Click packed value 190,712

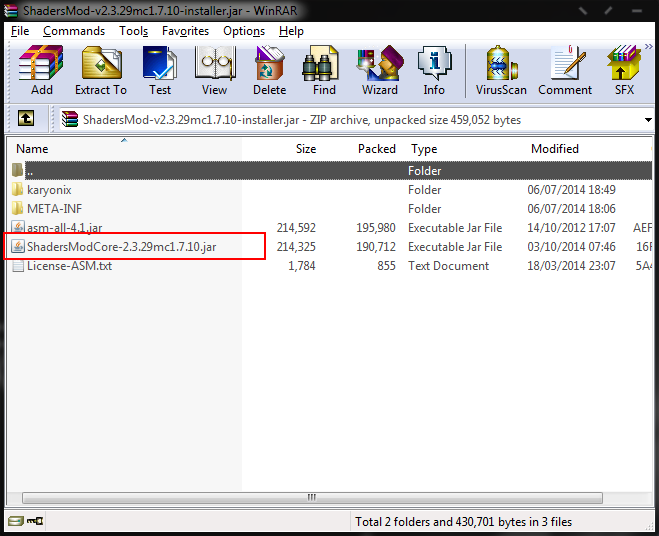click(376, 247)
